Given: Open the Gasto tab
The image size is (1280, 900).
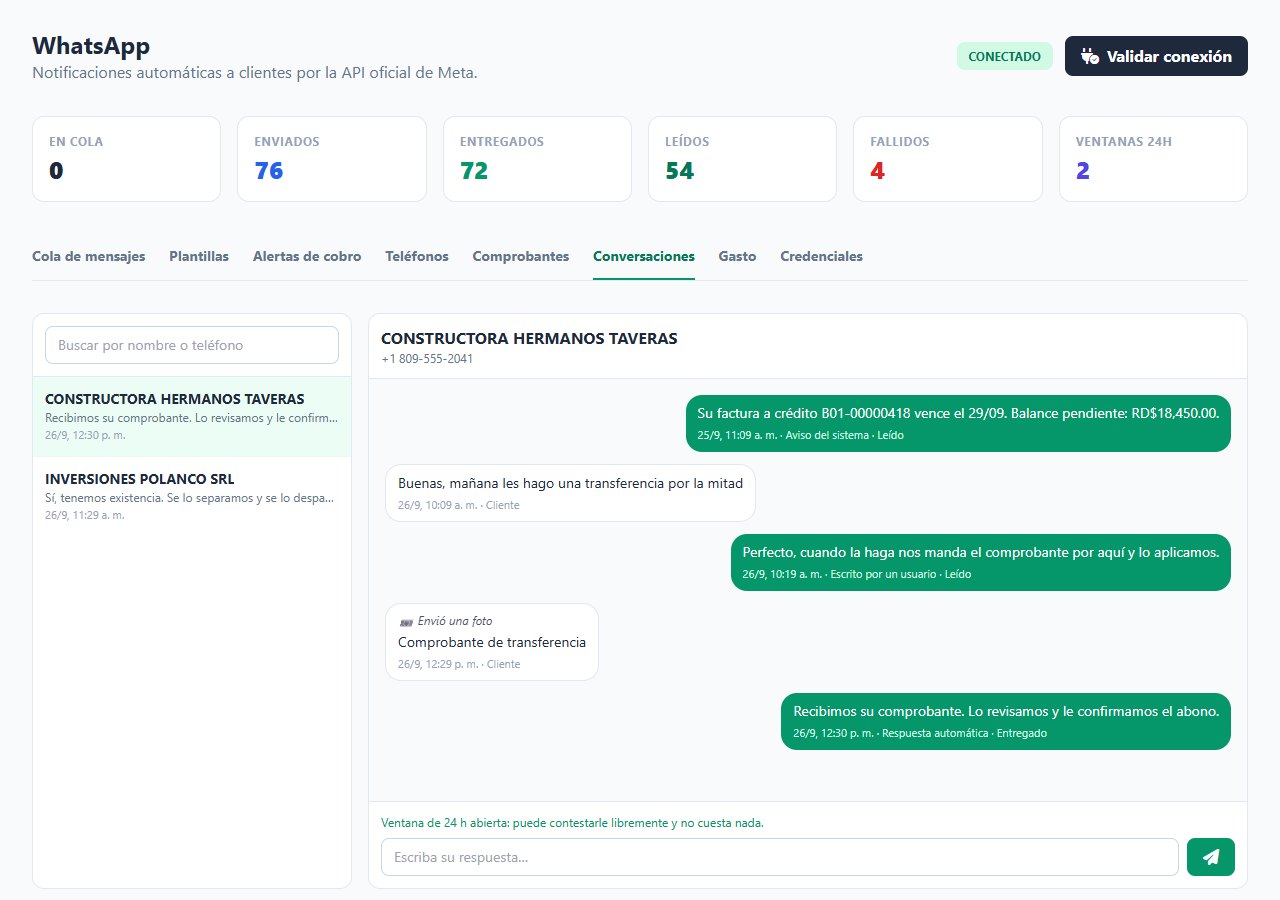Looking at the screenshot, I should tap(737, 256).
